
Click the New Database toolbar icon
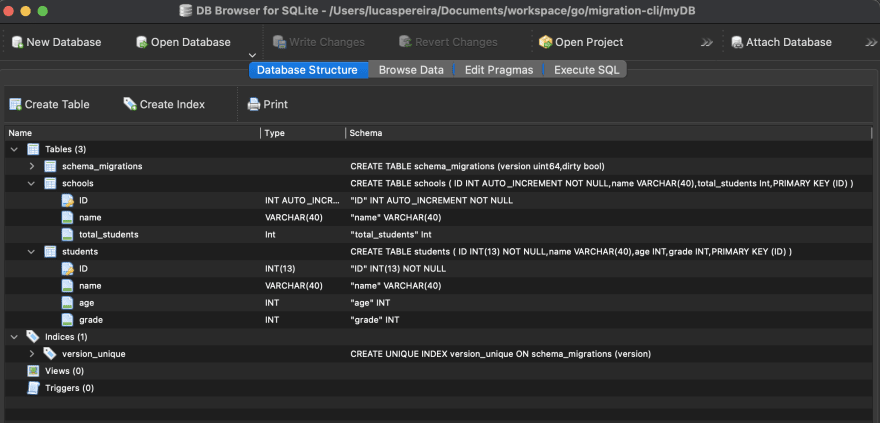pos(17,42)
